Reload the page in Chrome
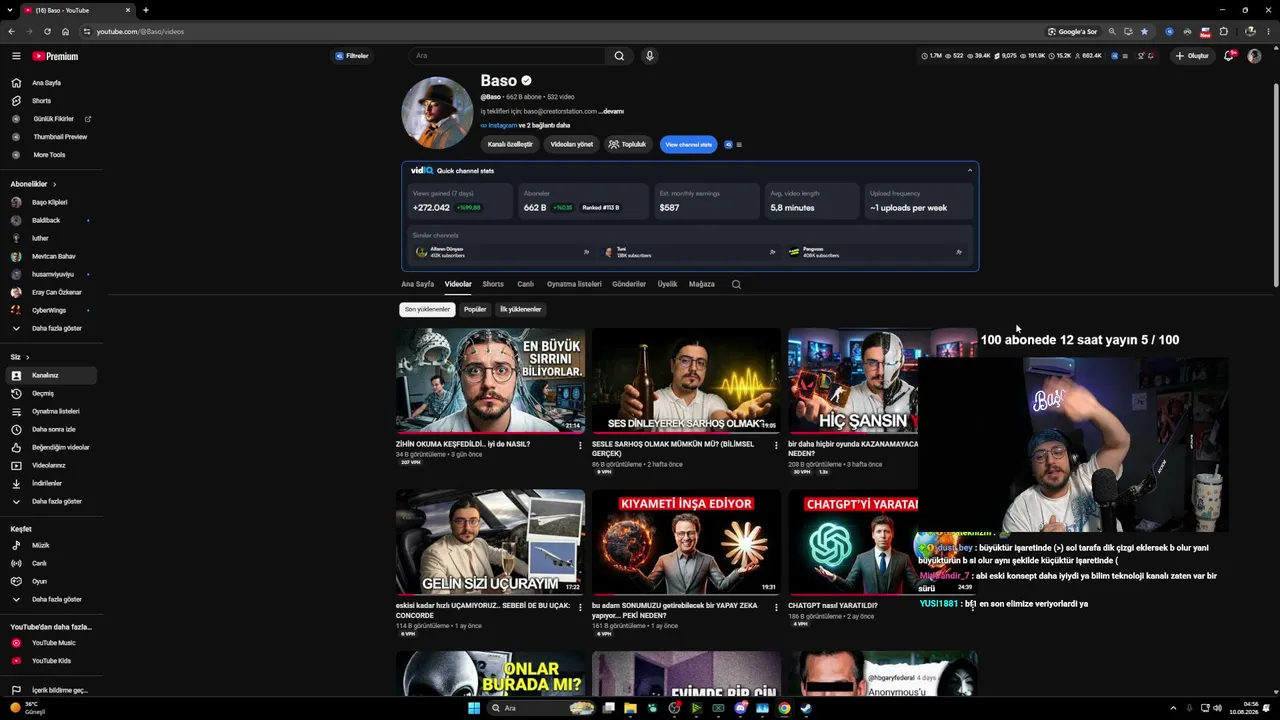1280x720 pixels. [47, 31]
